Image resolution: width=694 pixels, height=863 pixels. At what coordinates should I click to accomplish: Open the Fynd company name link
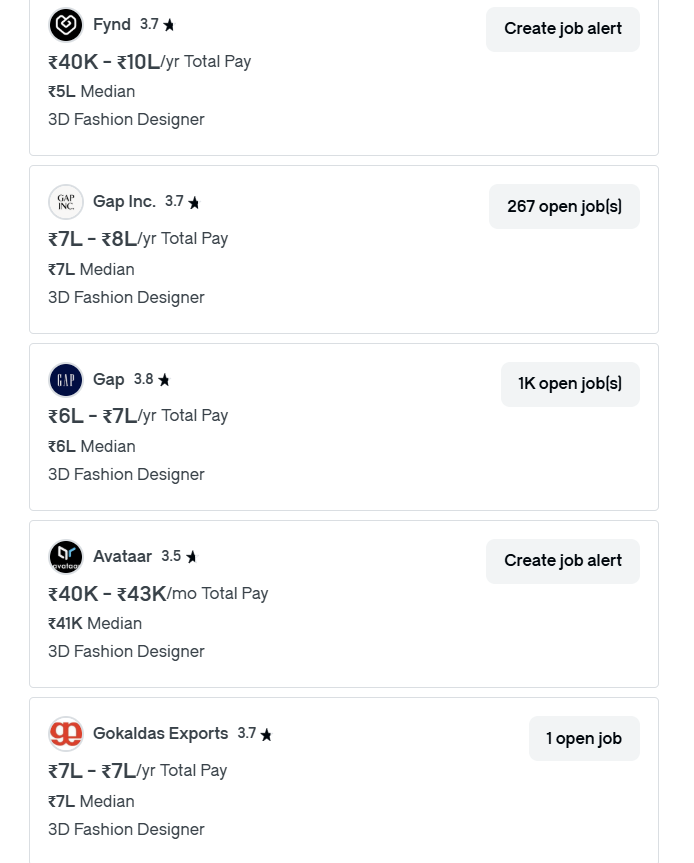pos(112,24)
